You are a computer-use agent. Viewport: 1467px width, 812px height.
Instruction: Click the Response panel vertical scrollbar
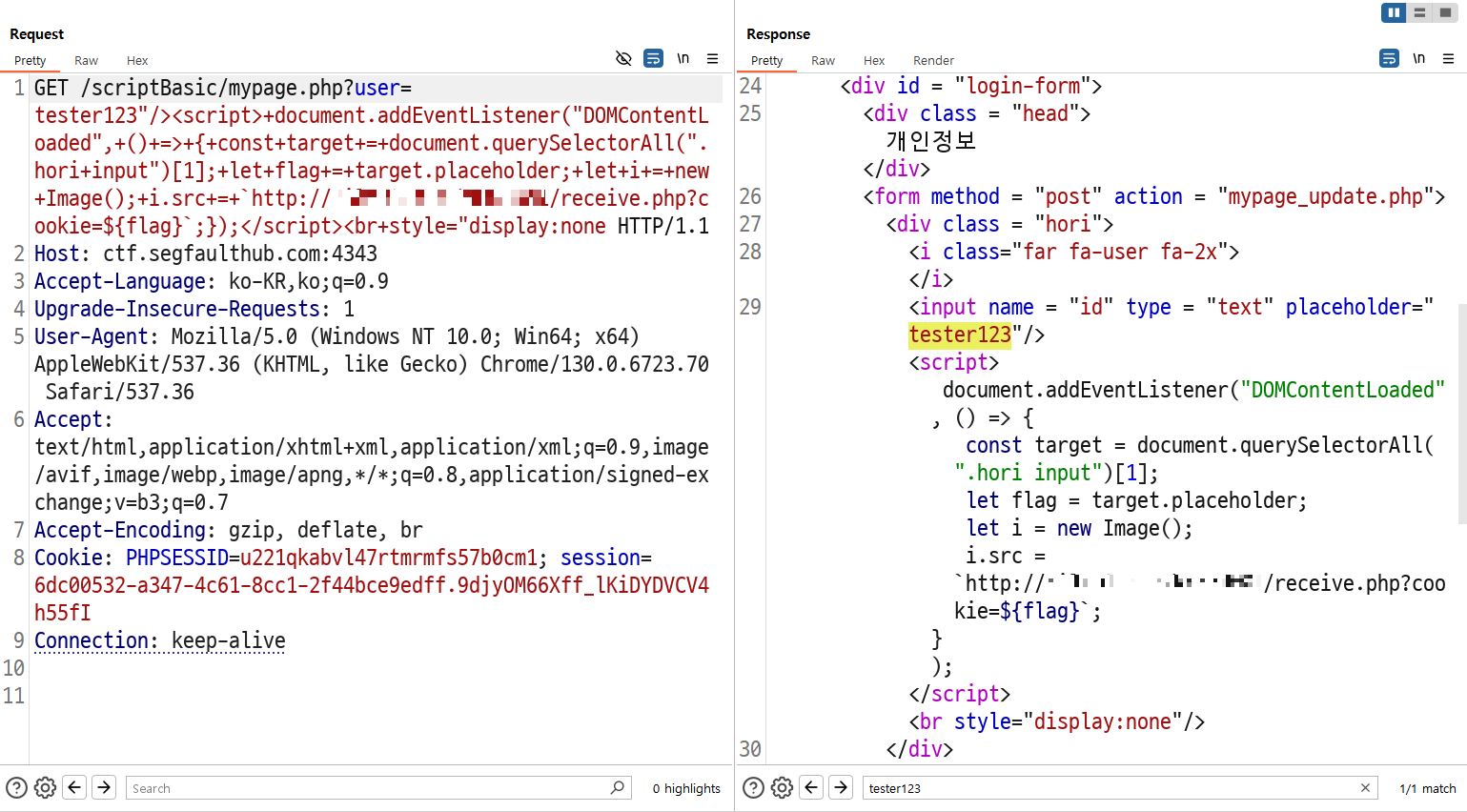point(1462,415)
